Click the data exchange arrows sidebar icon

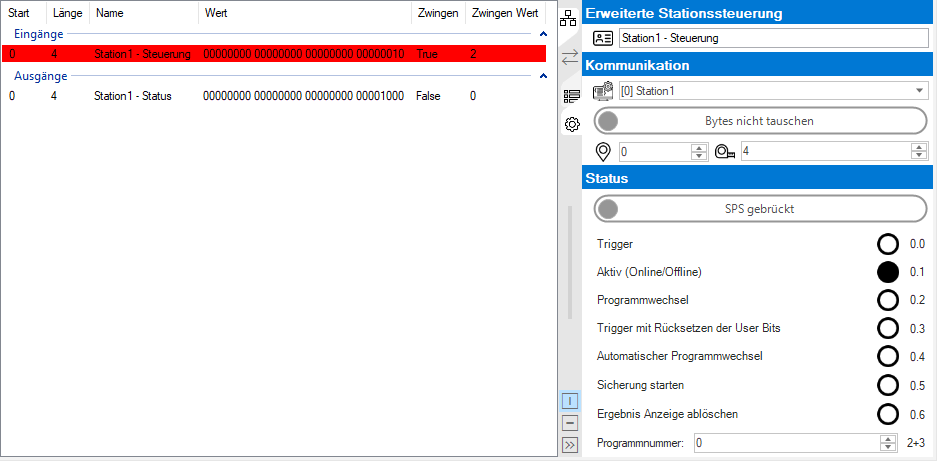pyautogui.click(x=570, y=57)
